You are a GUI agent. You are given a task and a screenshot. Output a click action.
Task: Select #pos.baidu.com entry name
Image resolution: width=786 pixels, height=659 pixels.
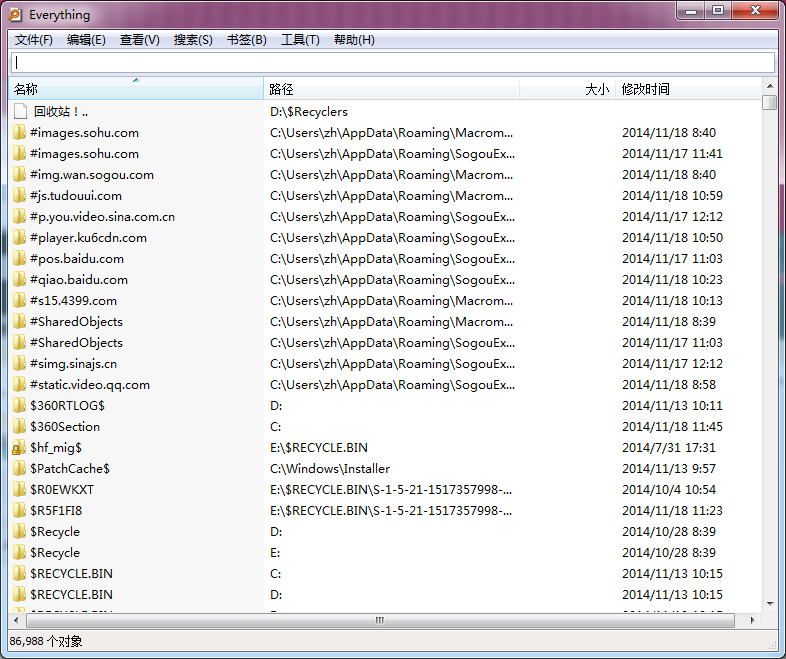click(x=77, y=259)
